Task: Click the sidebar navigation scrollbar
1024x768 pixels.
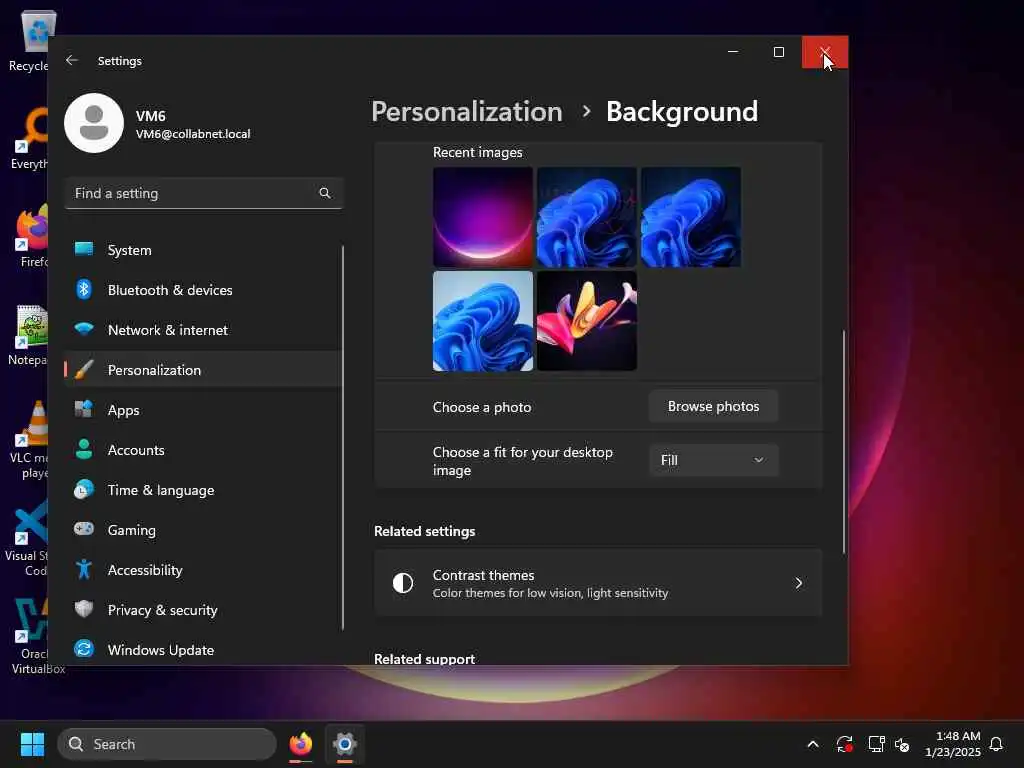Action: coord(343,438)
